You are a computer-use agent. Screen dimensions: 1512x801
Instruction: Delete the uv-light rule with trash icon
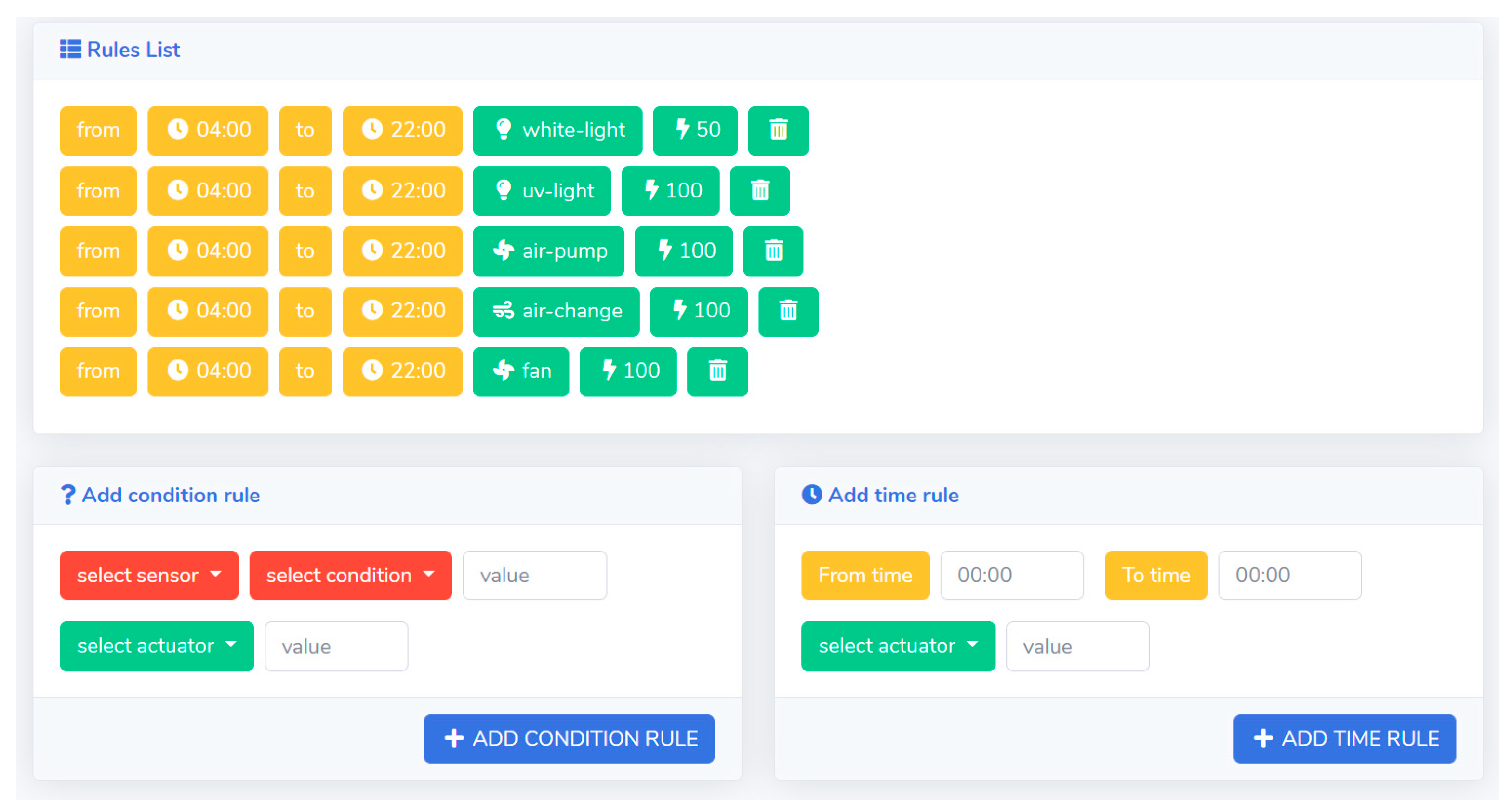759,191
